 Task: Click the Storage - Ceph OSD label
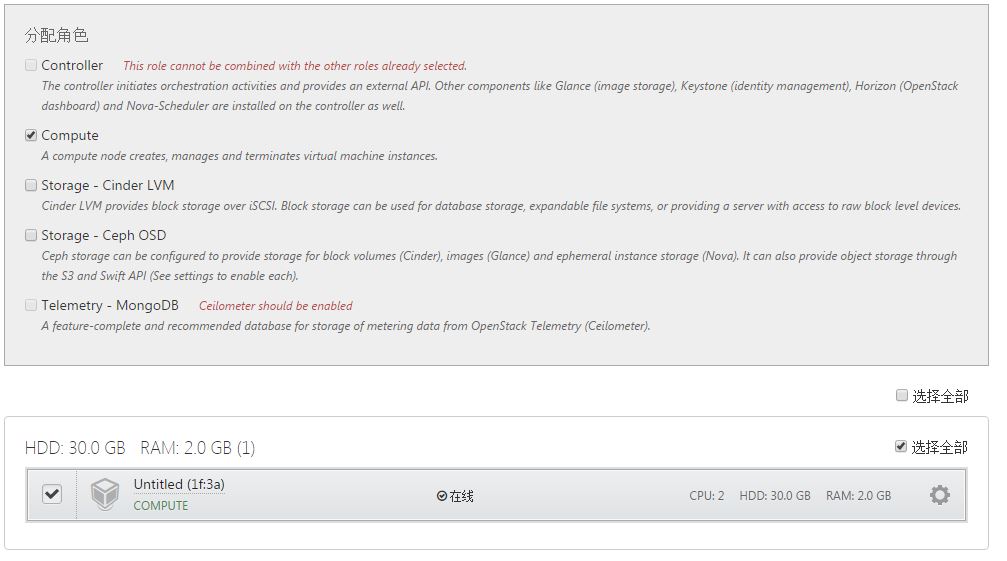tap(104, 235)
